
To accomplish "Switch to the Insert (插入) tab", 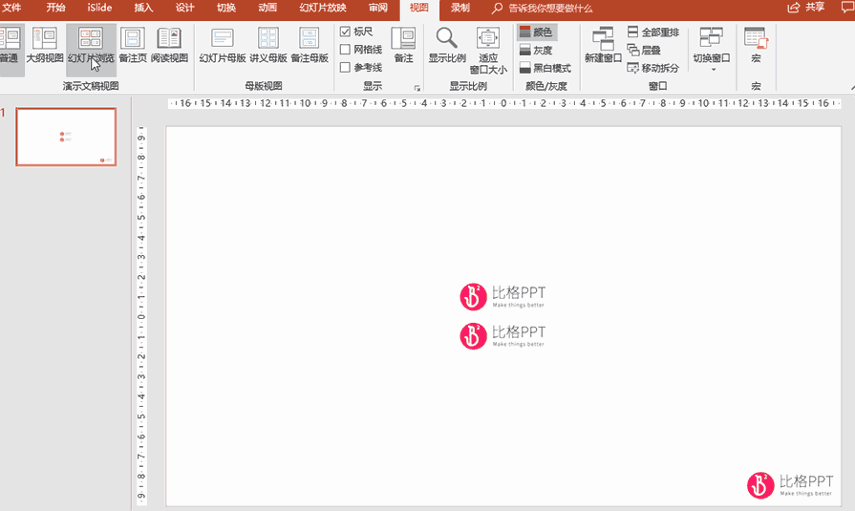I will click(143, 8).
